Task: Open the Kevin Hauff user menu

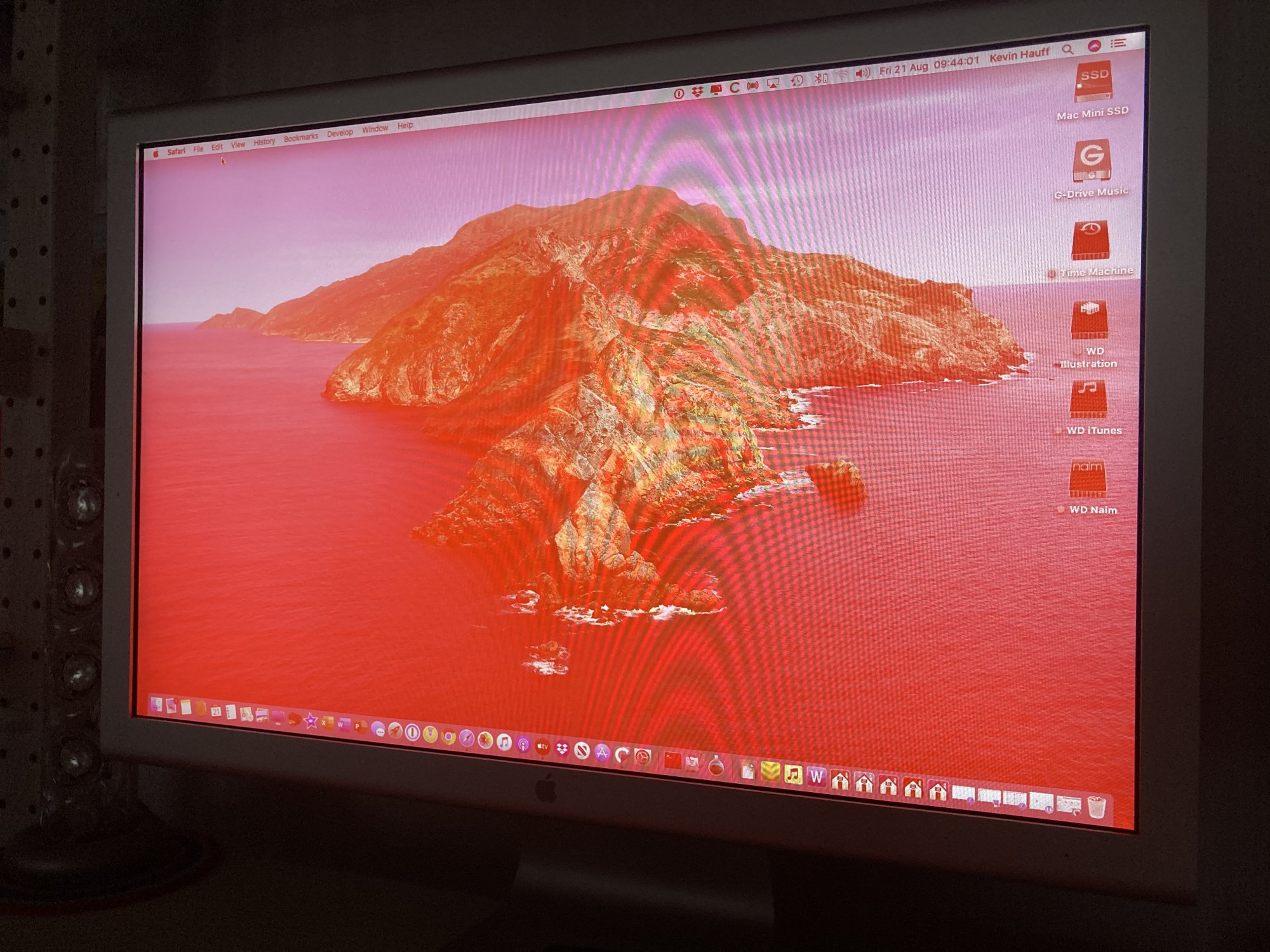Action: point(1019,55)
